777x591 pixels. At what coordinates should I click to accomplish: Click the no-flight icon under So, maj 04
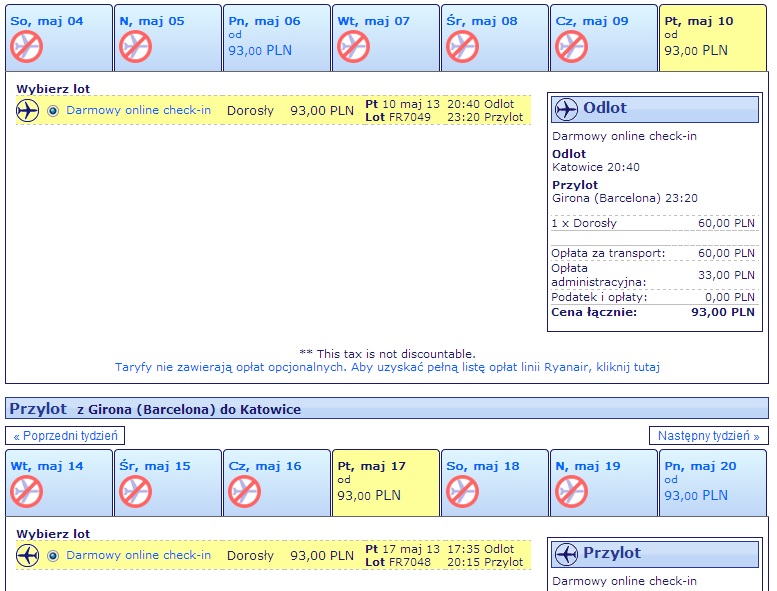[26, 47]
